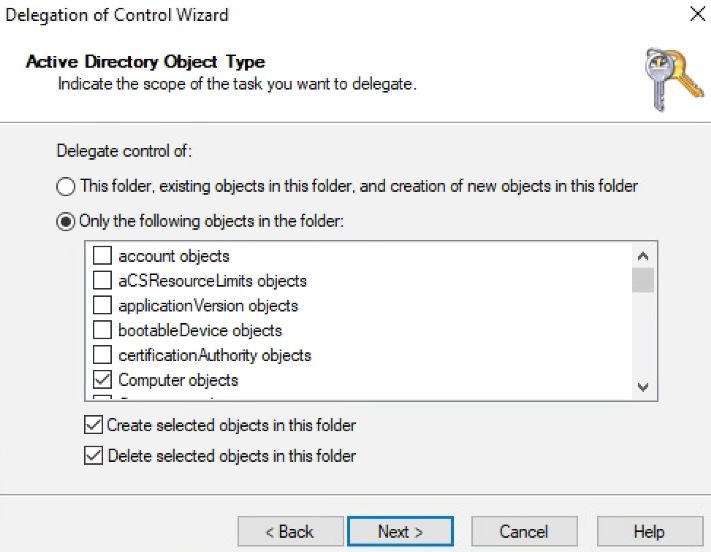Uncheck 'Delete selected objects in this folder'

click(x=93, y=455)
